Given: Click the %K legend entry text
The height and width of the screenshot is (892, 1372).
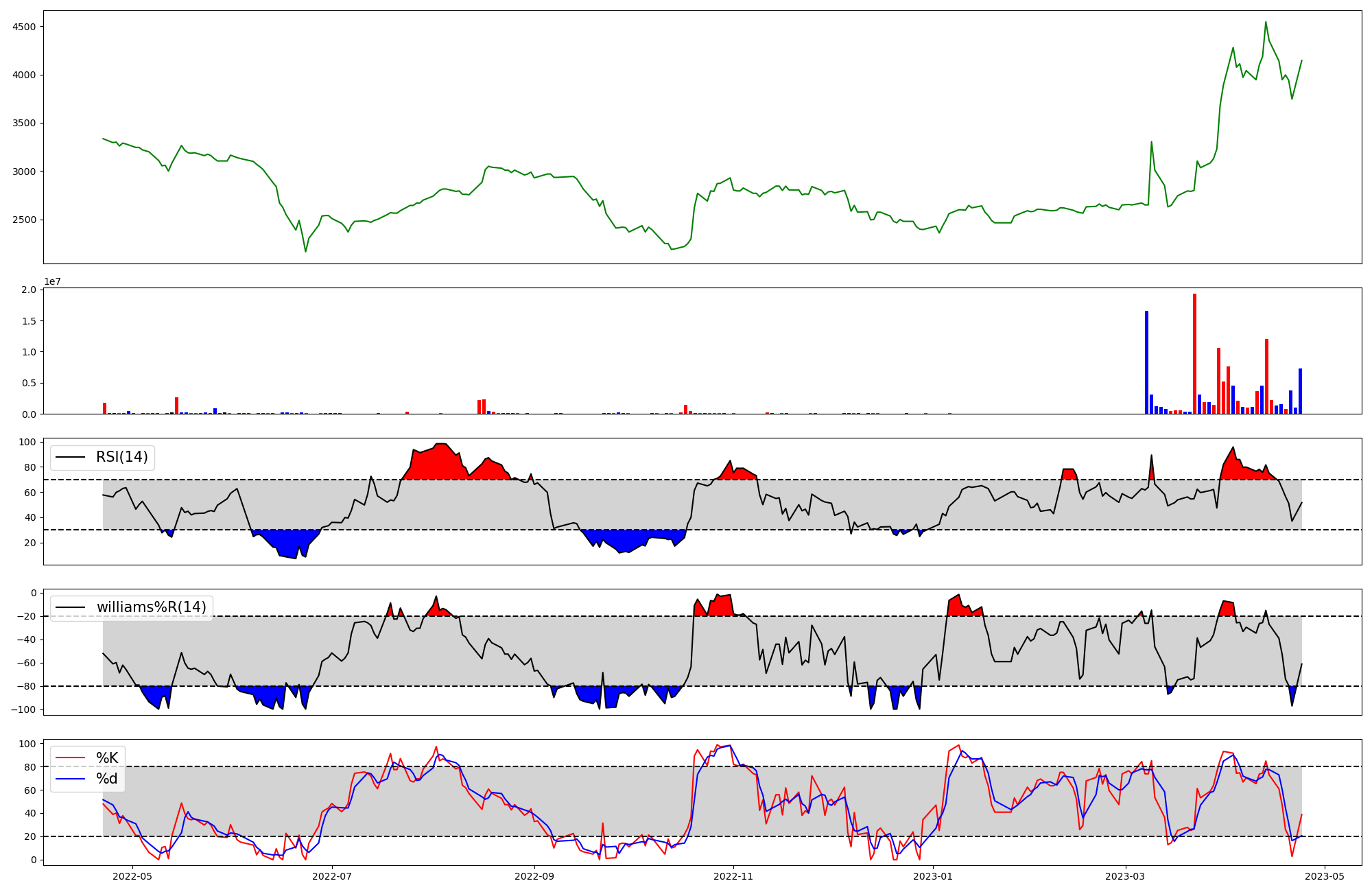Looking at the screenshot, I should pyautogui.click(x=106, y=758).
